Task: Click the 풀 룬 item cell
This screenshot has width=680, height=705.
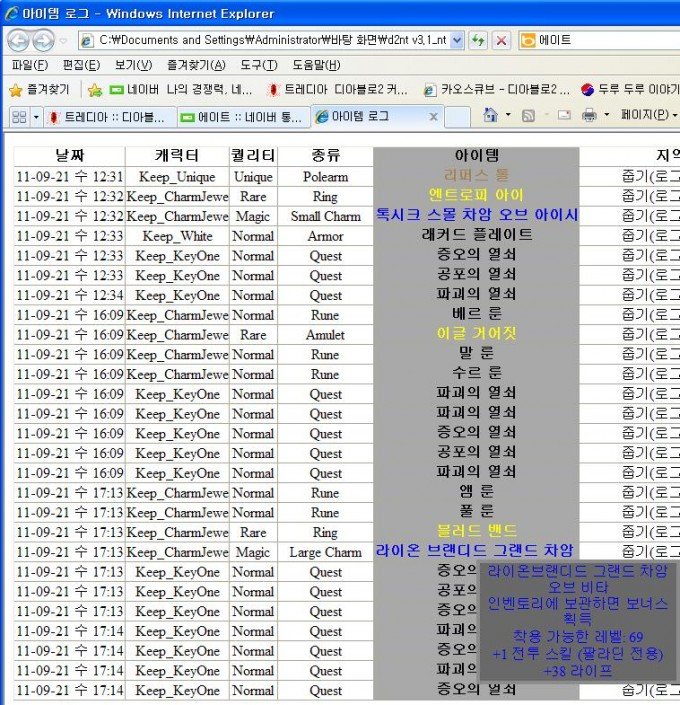Action: pos(476,511)
